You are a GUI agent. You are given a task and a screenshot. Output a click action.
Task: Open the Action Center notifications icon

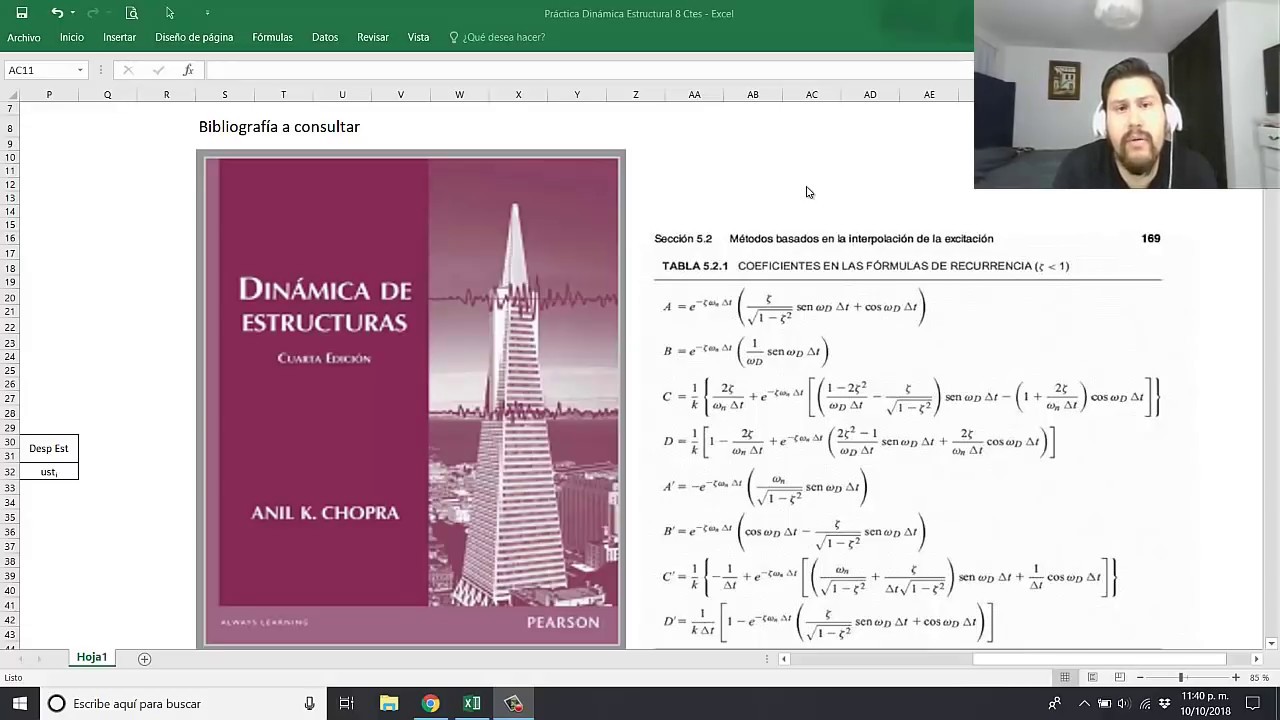click(x=1253, y=704)
